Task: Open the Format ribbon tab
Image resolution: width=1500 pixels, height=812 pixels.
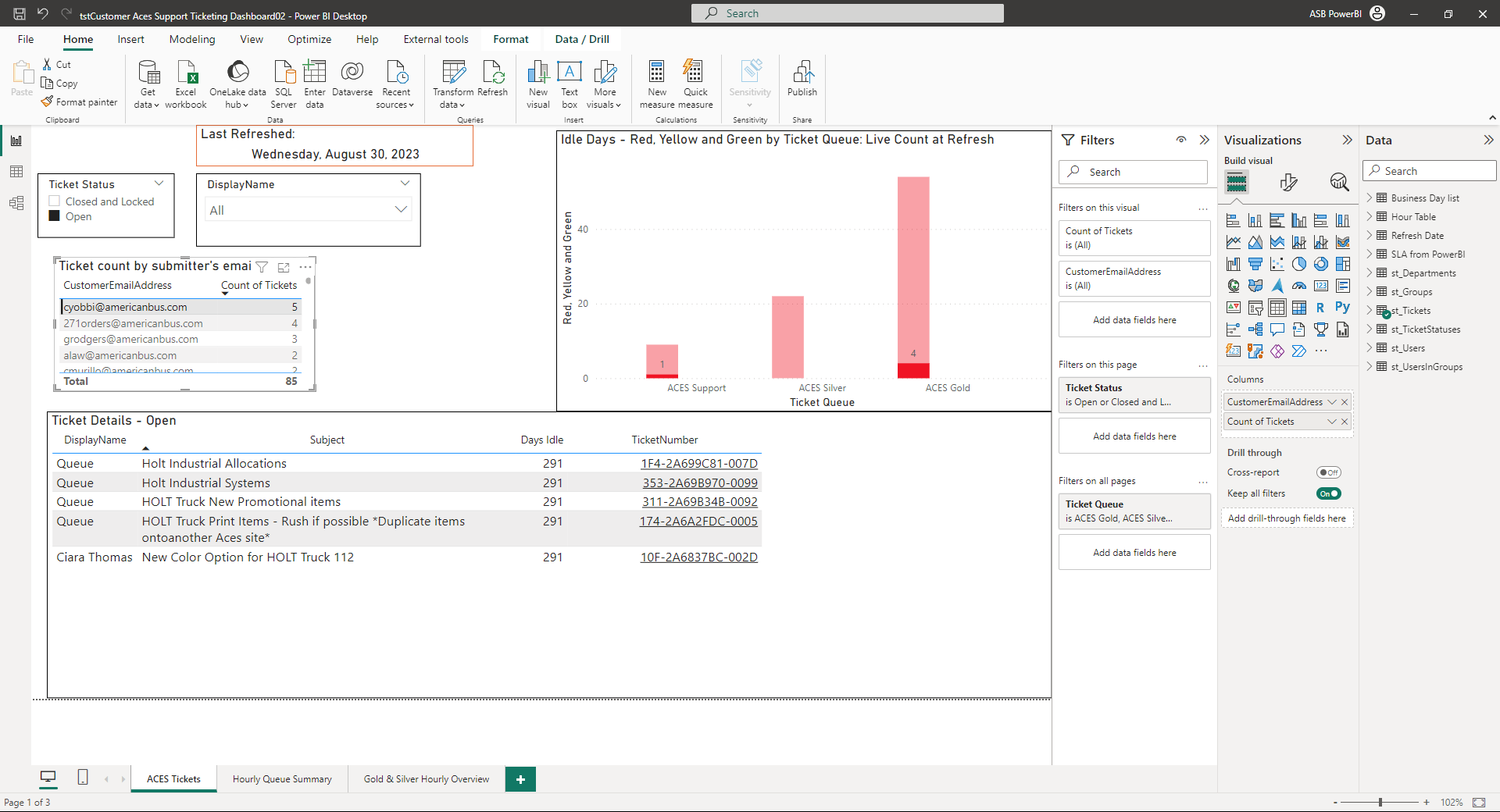Action: (511, 39)
